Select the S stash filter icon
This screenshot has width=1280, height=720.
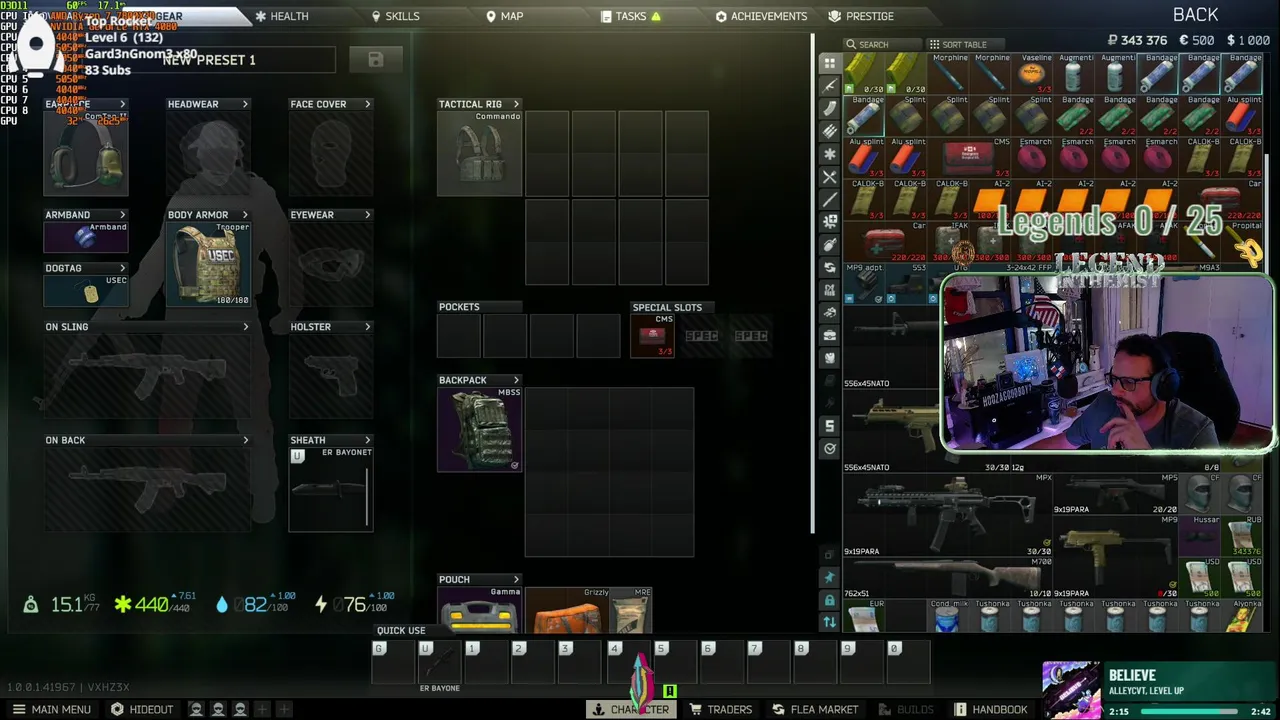[x=829, y=426]
